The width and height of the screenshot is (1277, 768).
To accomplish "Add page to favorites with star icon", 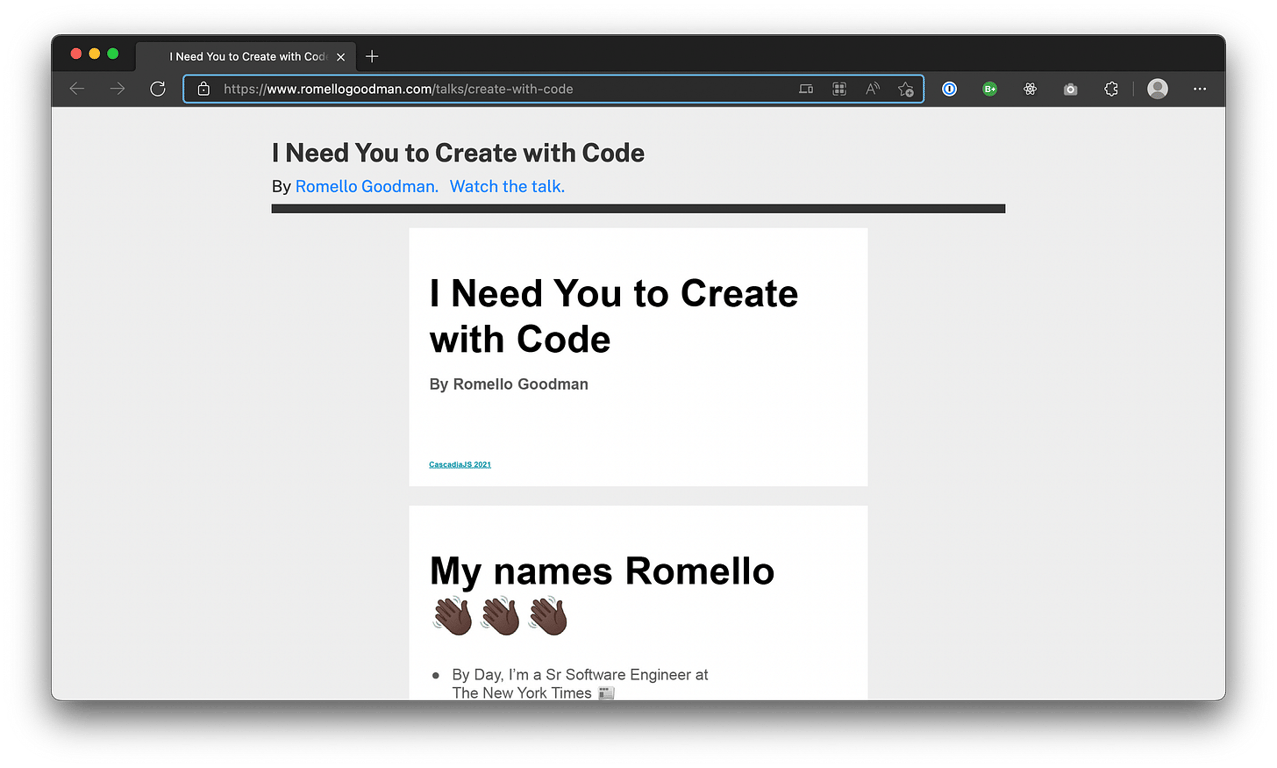I will (x=905, y=89).
